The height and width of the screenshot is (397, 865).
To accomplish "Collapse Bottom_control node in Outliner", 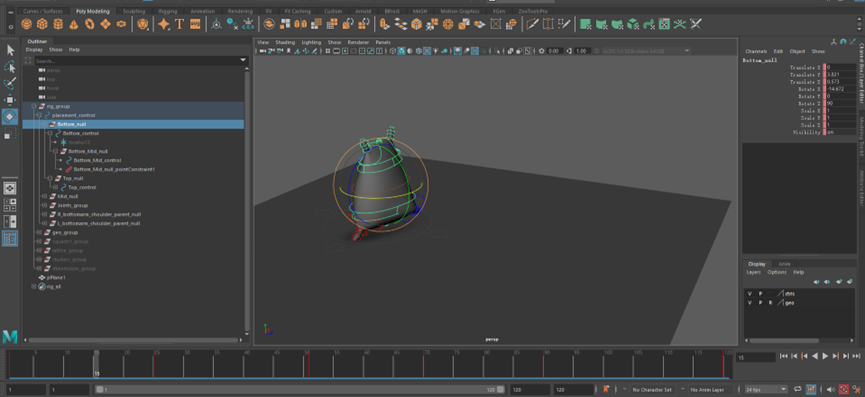I will 50,133.
